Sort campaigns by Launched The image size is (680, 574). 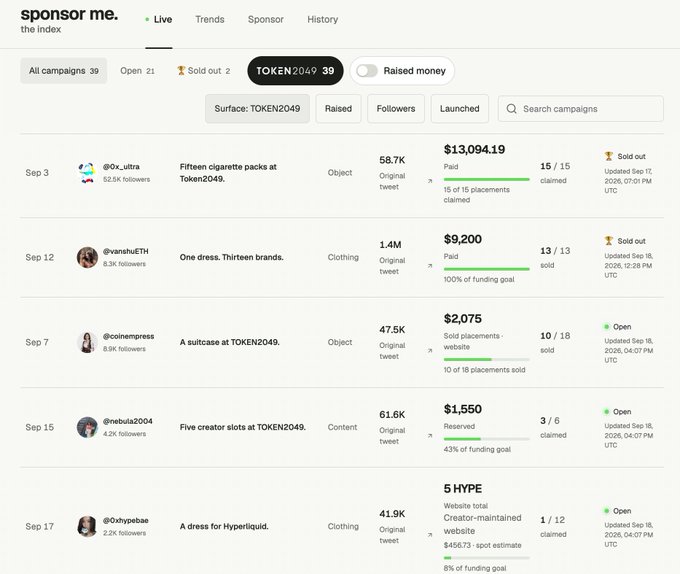pyautogui.click(x=460, y=109)
